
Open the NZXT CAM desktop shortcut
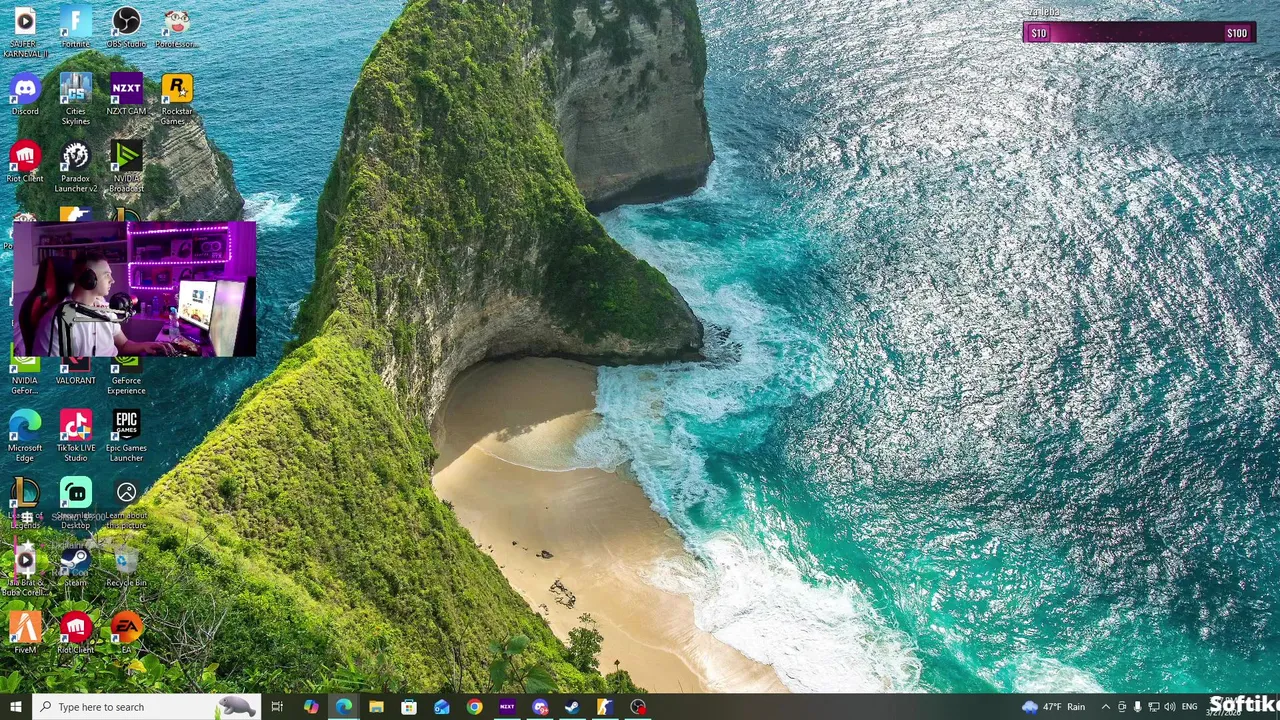point(126,95)
